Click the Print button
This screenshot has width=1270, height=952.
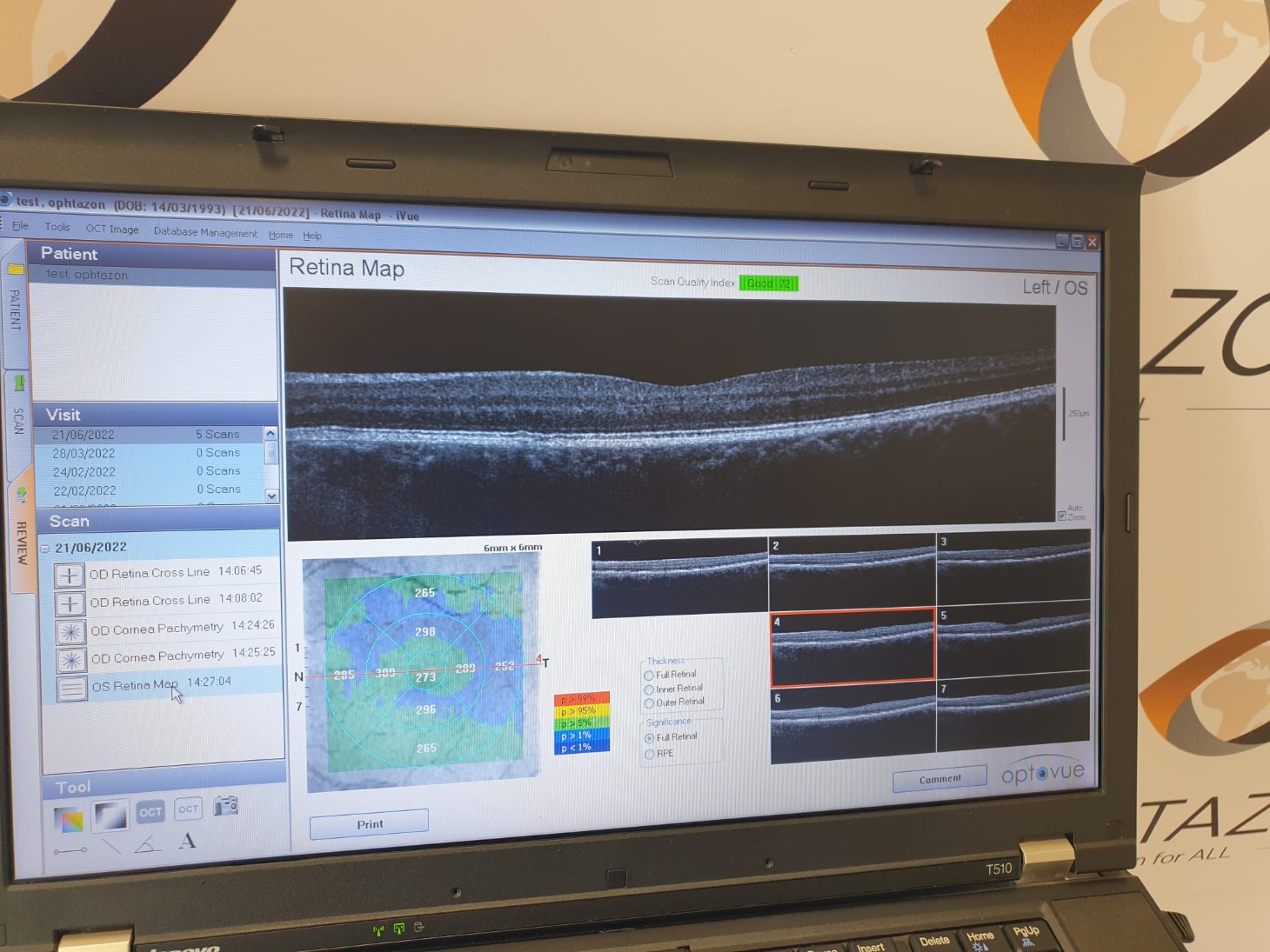click(x=369, y=823)
